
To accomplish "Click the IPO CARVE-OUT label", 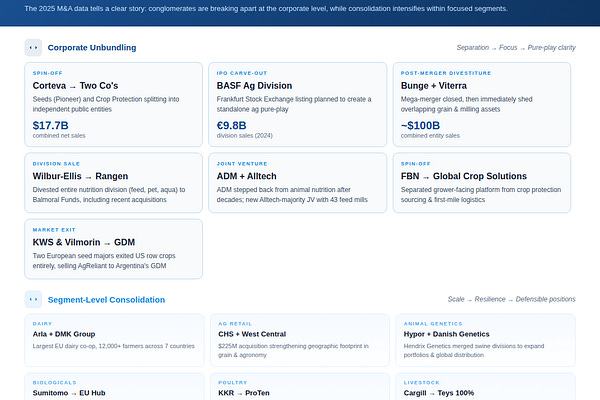I will pos(242,73).
